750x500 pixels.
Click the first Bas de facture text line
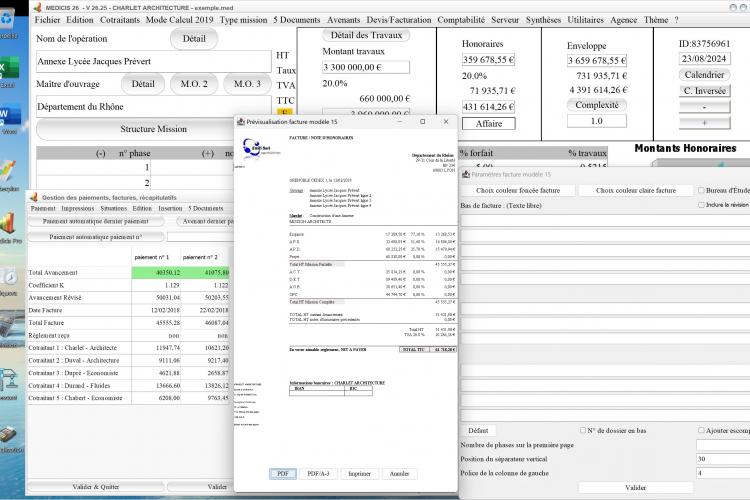605,221
